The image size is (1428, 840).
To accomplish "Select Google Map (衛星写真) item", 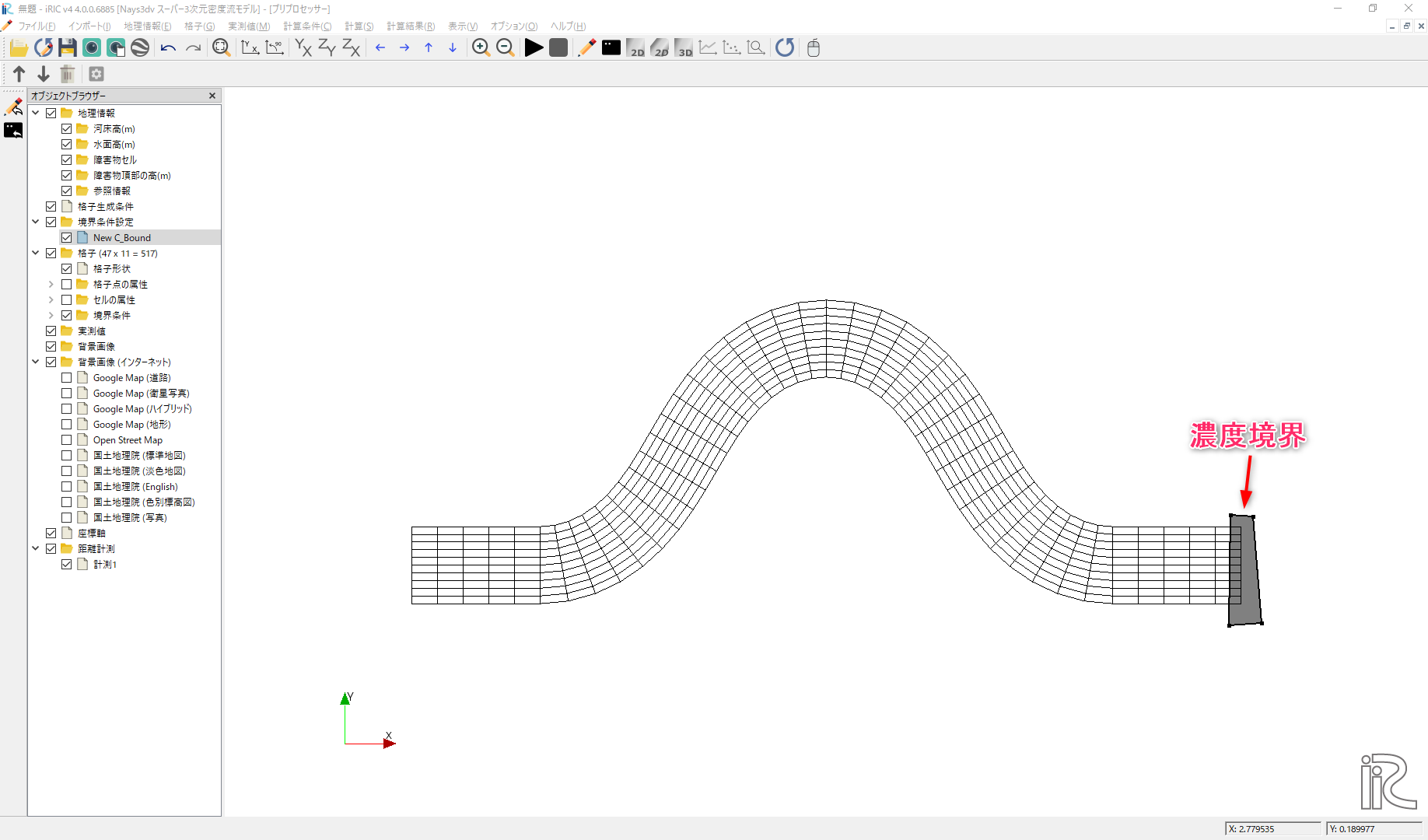I will [x=142, y=394].
